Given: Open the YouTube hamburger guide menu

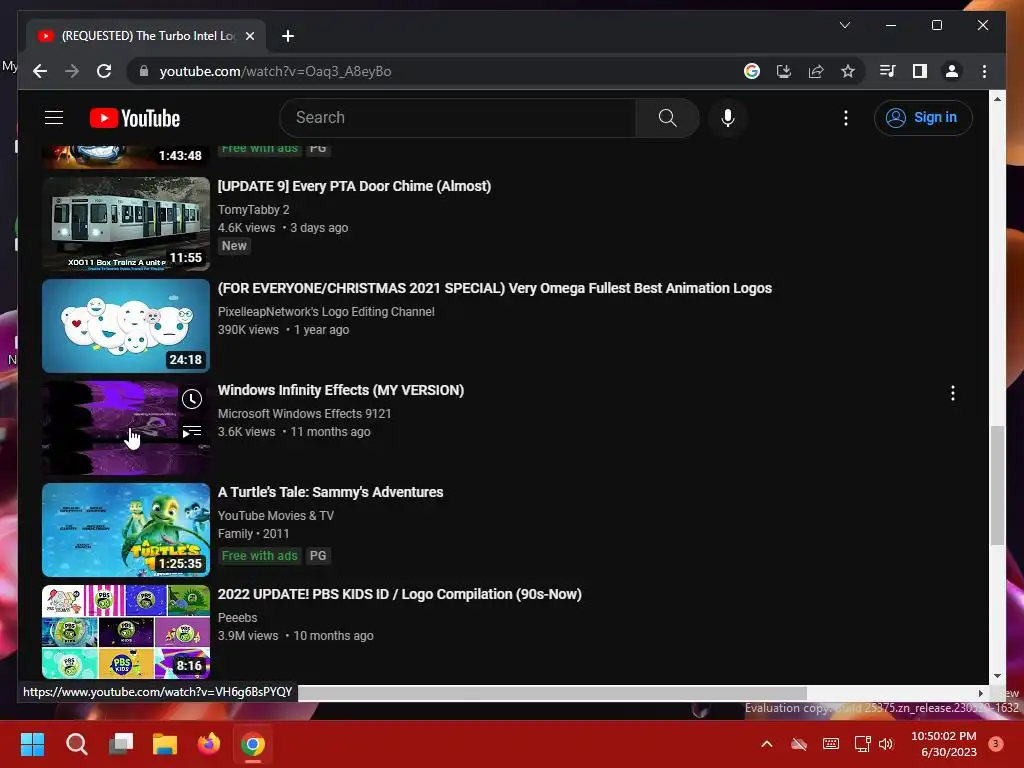Looking at the screenshot, I should point(54,118).
